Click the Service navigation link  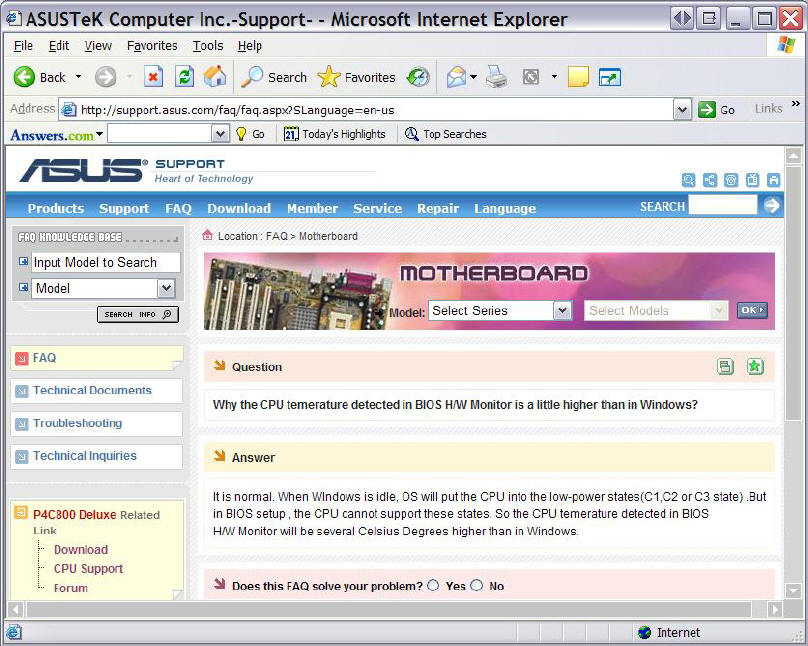[x=377, y=208]
